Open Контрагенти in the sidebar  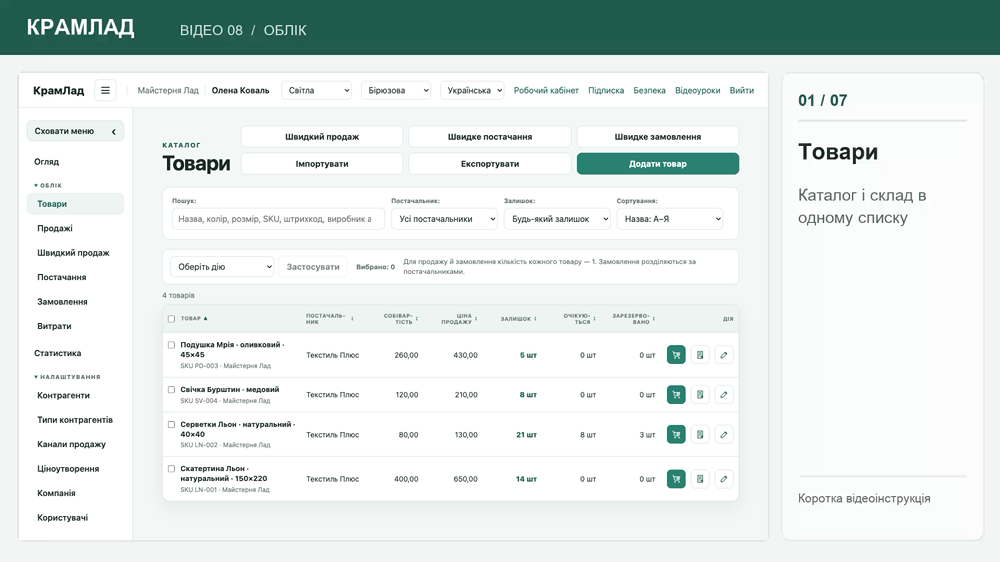[x=63, y=396]
